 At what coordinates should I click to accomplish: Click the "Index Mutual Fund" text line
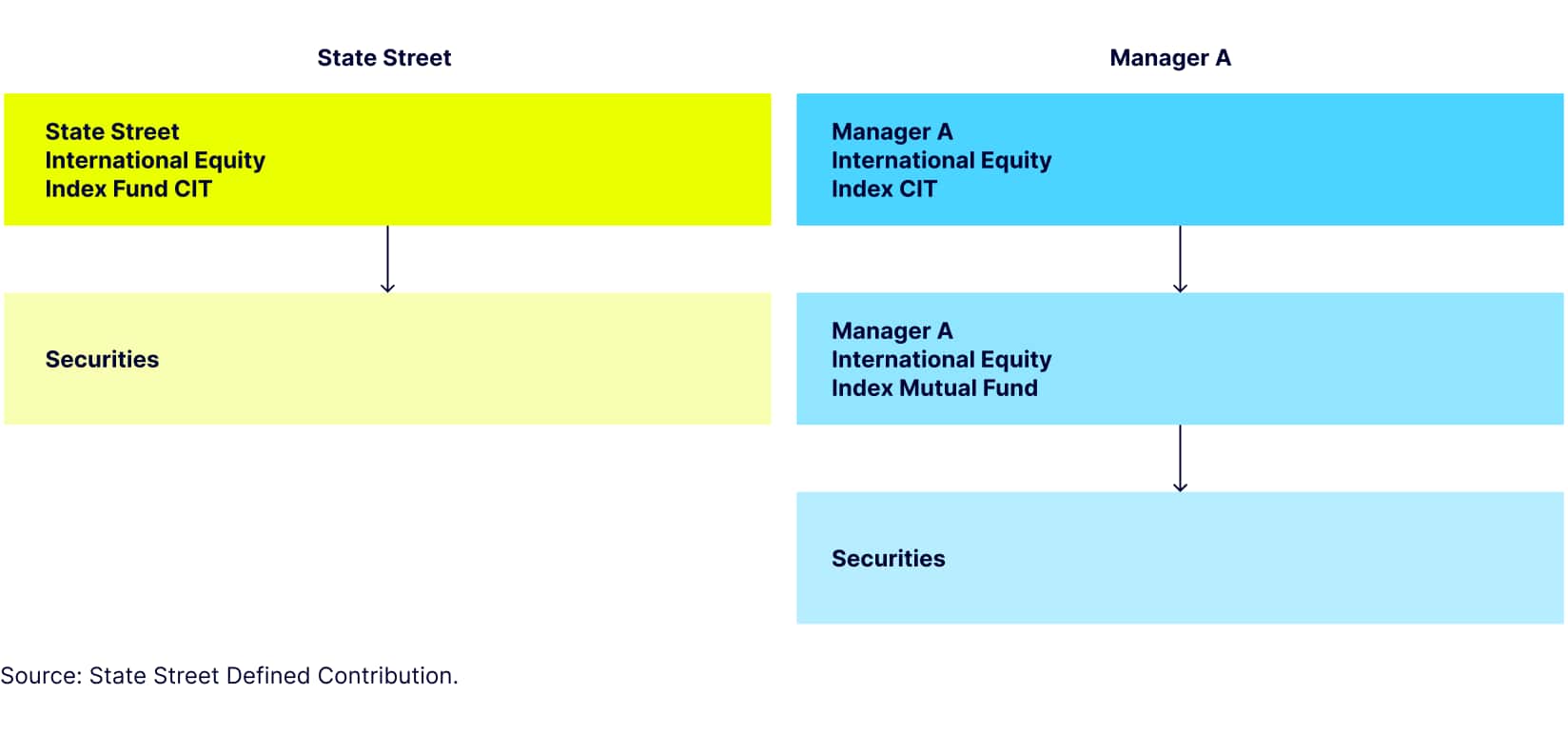[x=934, y=387]
